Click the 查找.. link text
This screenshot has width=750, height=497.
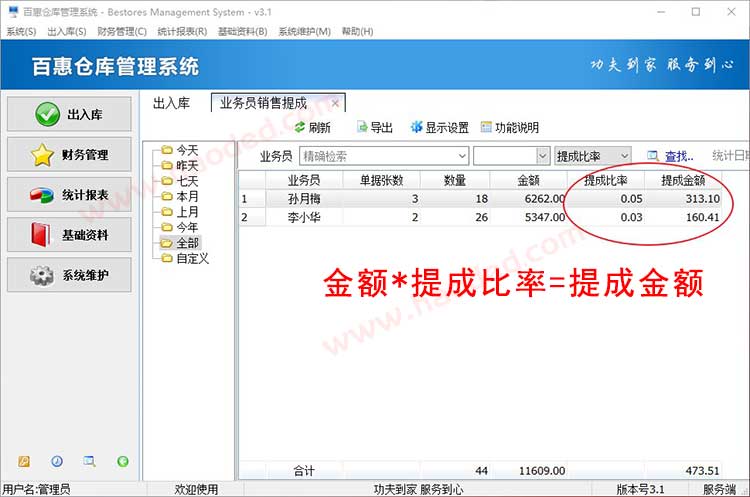tap(679, 156)
